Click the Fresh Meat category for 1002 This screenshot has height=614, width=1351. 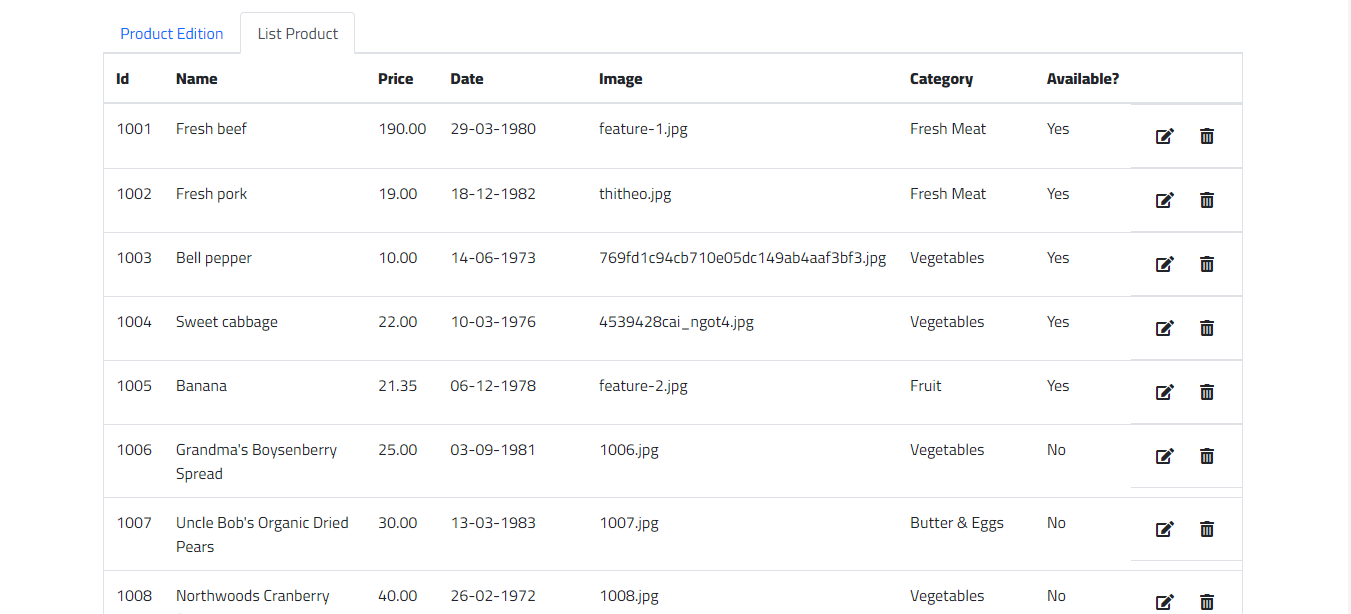947,193
